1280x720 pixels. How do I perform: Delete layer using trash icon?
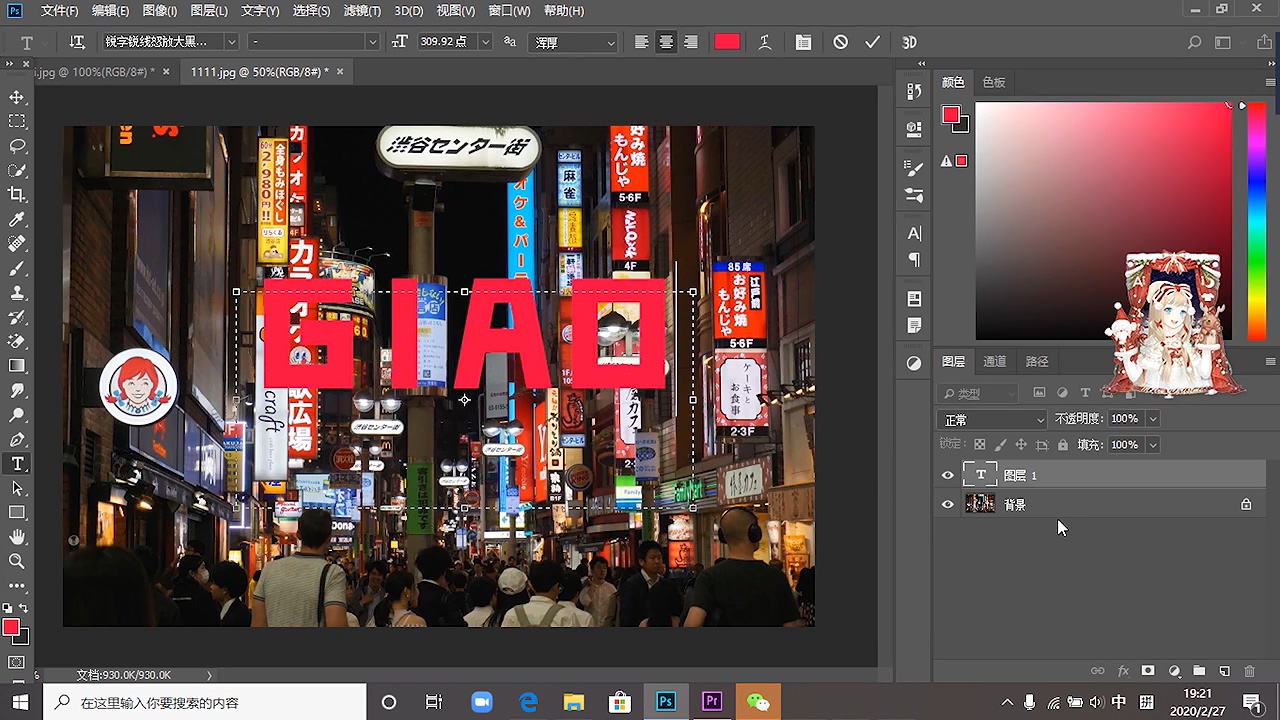point(1249,671)
